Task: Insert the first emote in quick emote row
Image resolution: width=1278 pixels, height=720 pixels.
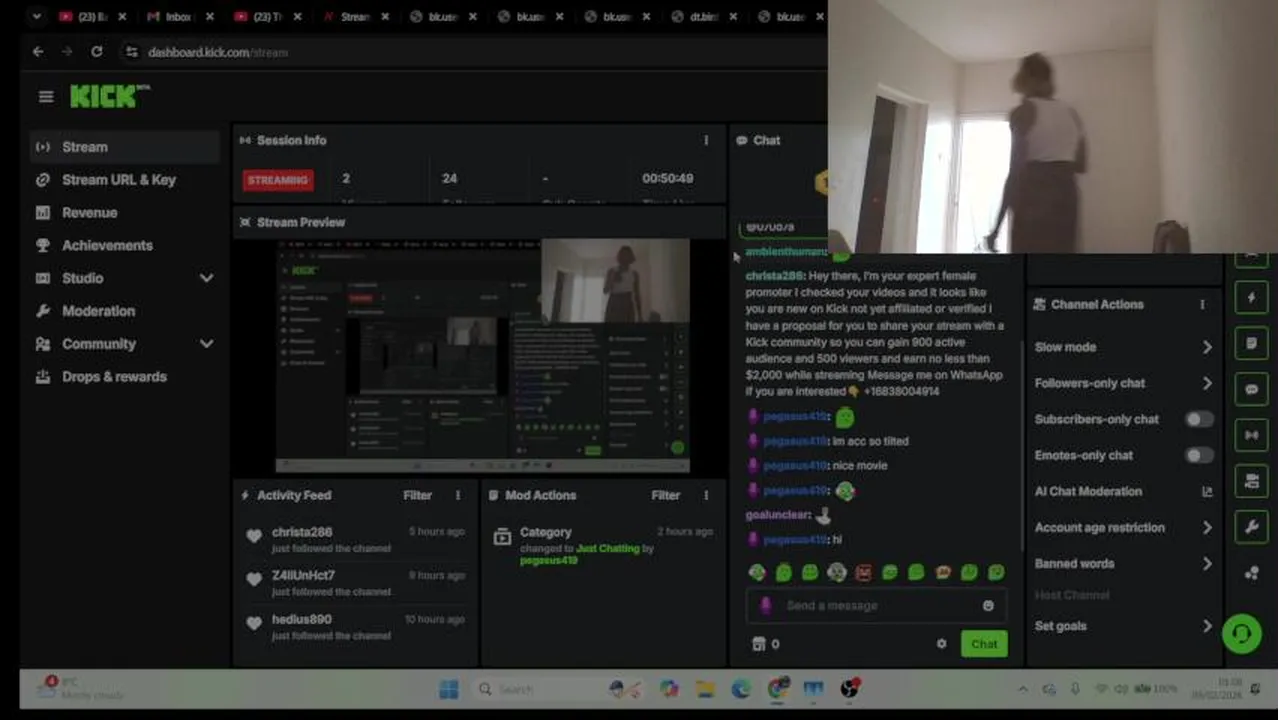Action: tap(757, 572)
